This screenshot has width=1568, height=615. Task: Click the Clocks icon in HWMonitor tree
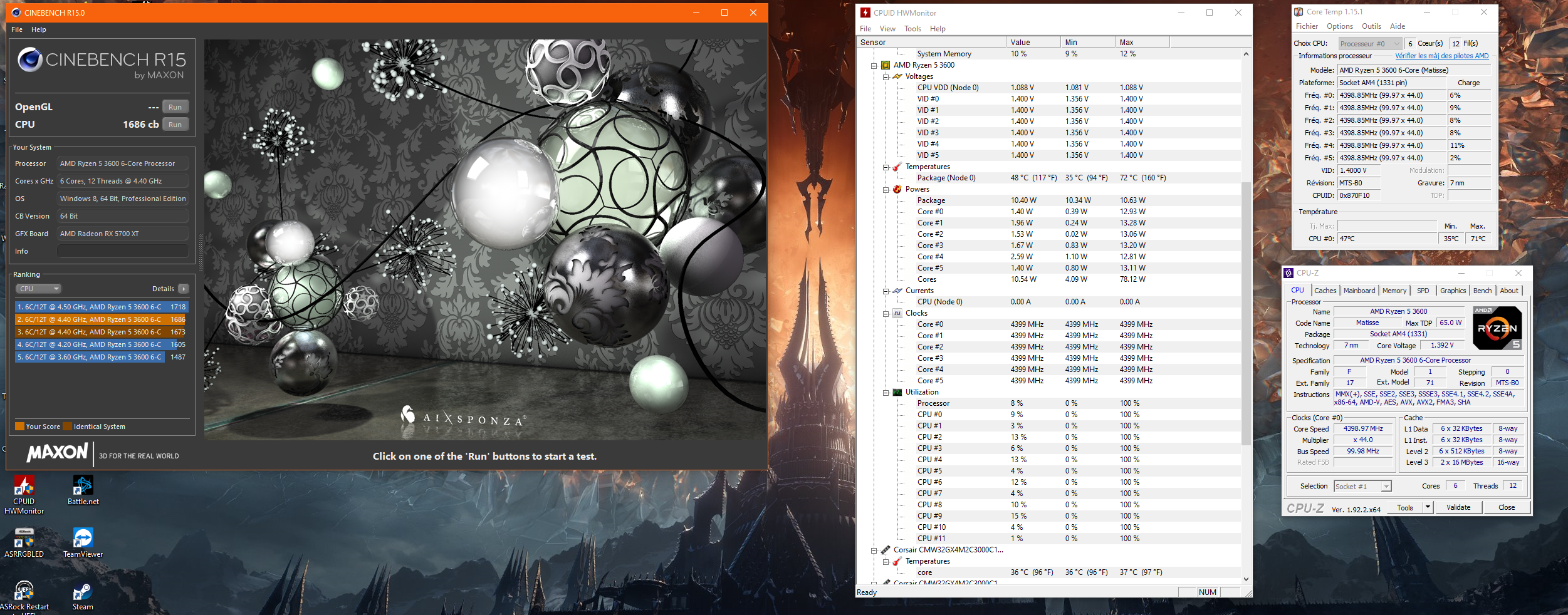coord(897,313)
